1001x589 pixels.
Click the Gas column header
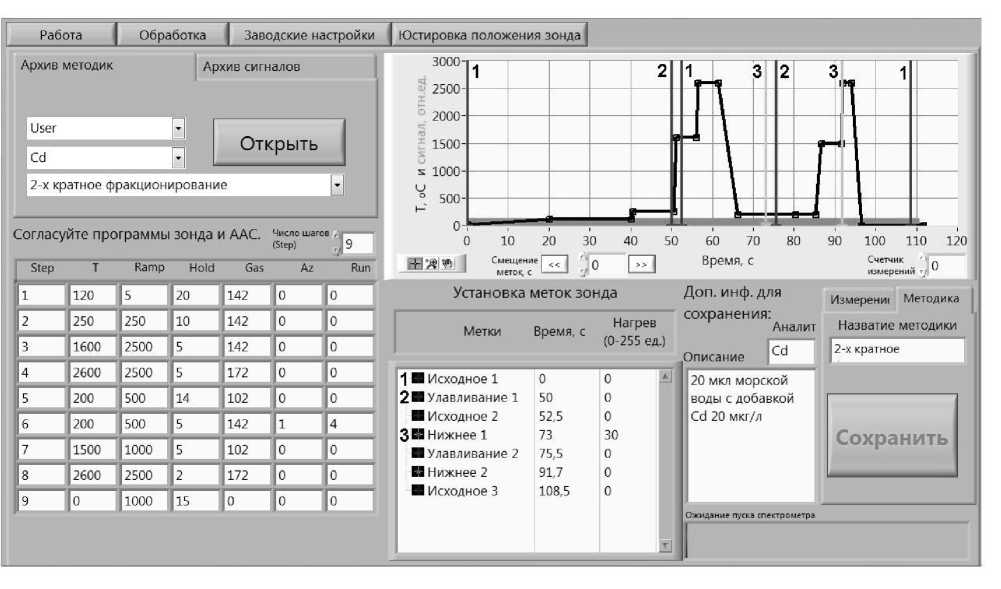click(x=254, y=267)
